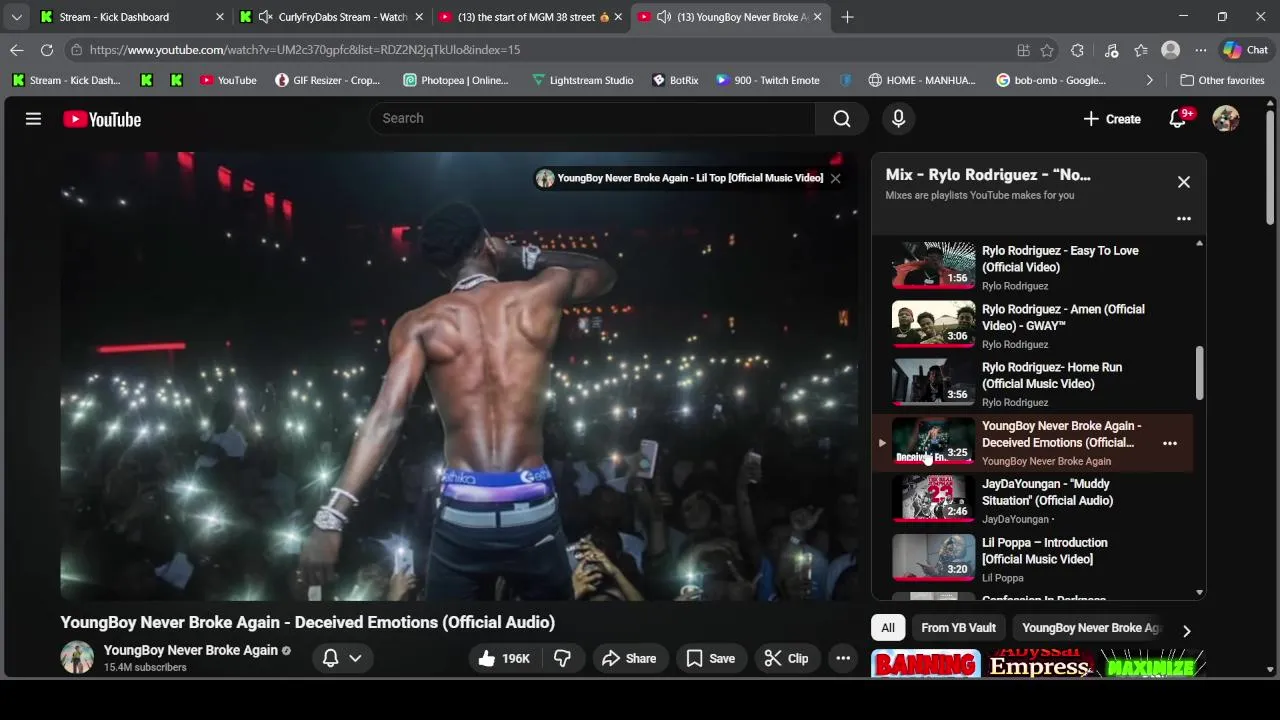The height and width of the screenshot is (720, 1280).
Task: Open the split screen icon in address bar
Action: 1023,50
